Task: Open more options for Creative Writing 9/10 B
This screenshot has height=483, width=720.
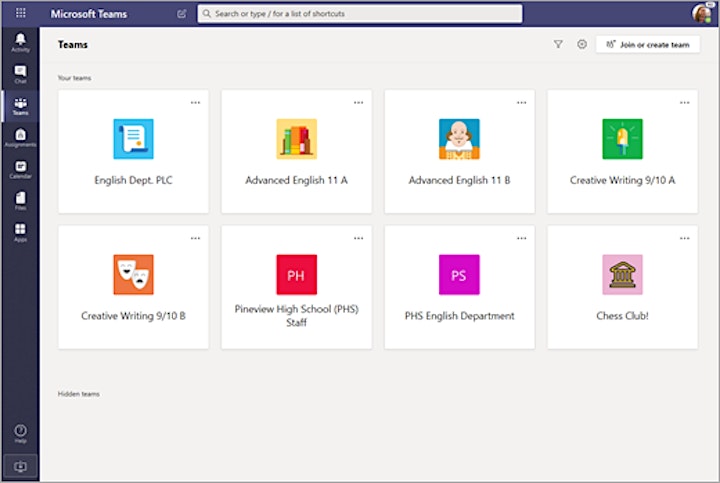Action: tap(195, 238)
